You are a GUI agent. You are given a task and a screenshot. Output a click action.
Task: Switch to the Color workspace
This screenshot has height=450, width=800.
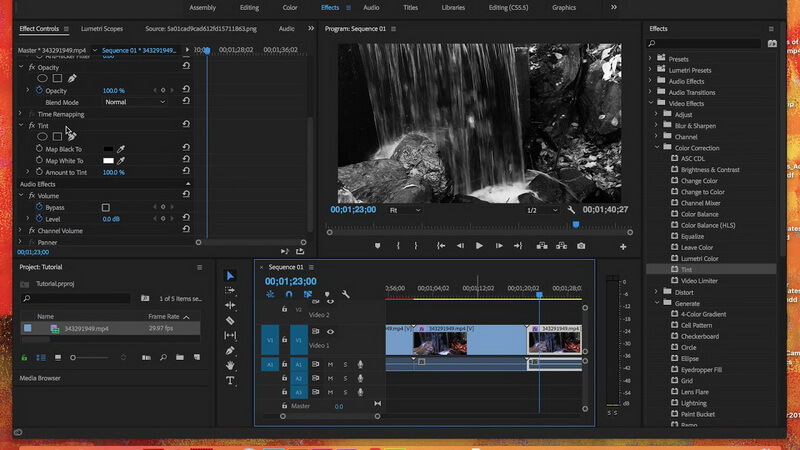pos(290,8)
